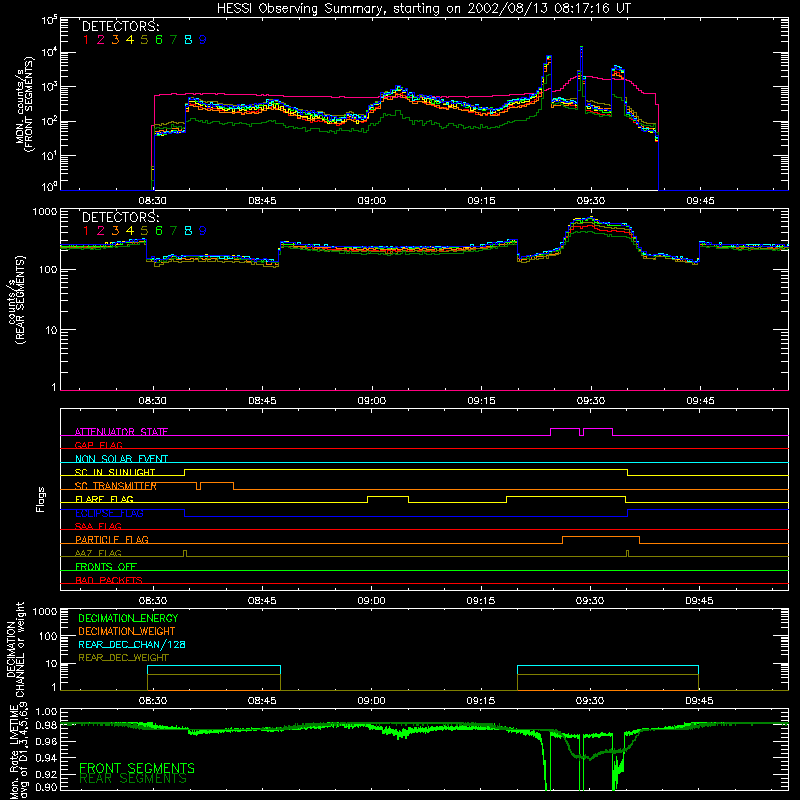Click 1000 value on rear segments y-axis
This screenshot has height=800, width=800.
pyautogui.click(x=45, y=211)
